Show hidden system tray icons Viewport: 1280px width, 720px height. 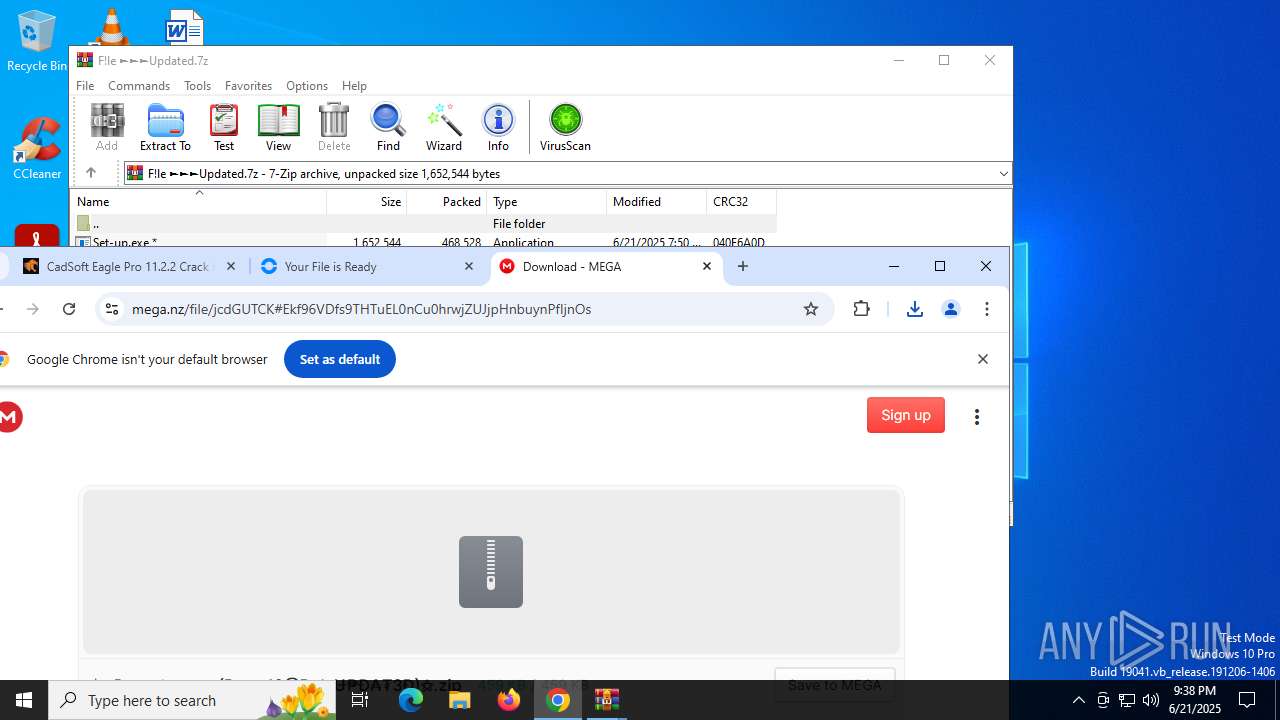pos(1078,700)
